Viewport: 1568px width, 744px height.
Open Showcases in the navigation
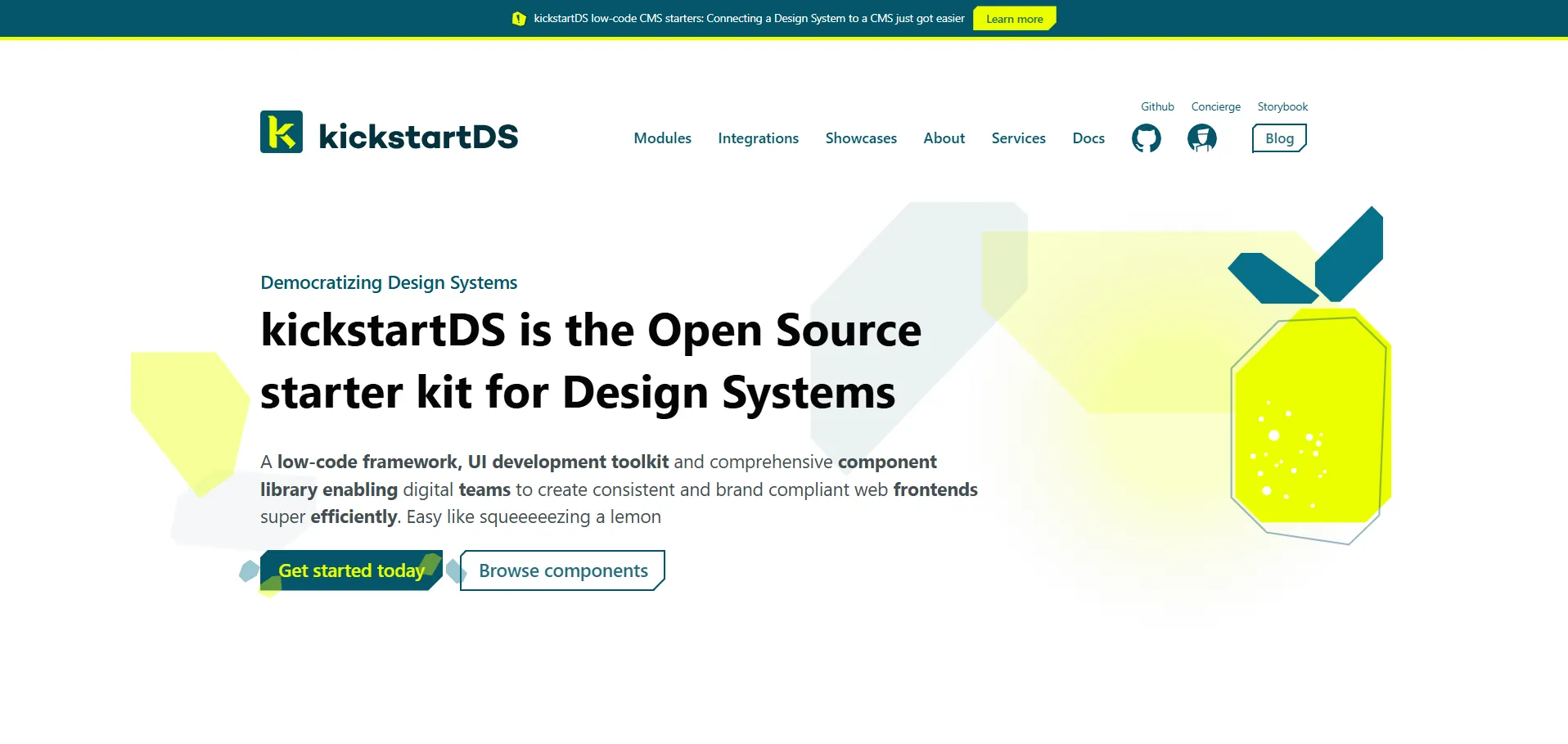(x=861, y=138)
